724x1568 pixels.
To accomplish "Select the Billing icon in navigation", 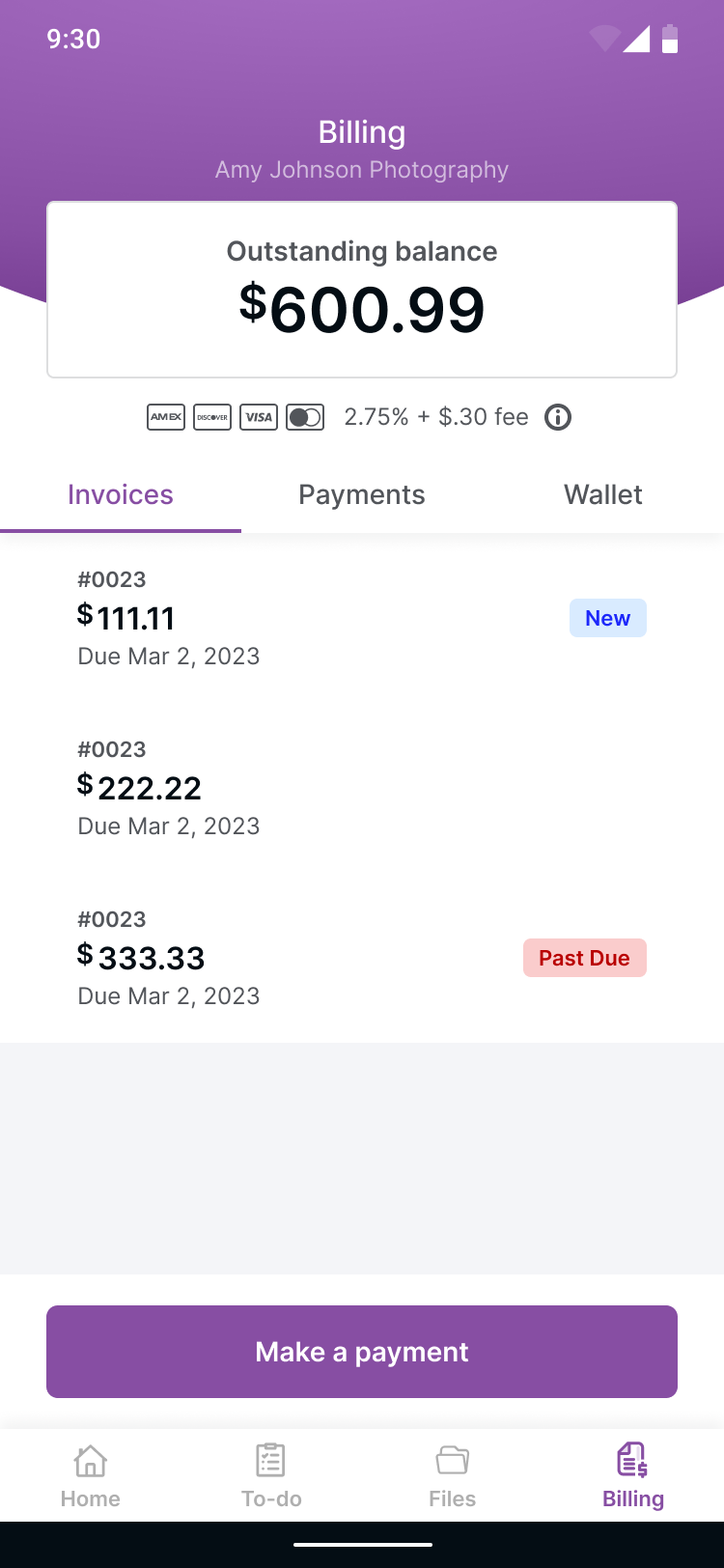I will pyautogui.click(x=632, y=1460).
